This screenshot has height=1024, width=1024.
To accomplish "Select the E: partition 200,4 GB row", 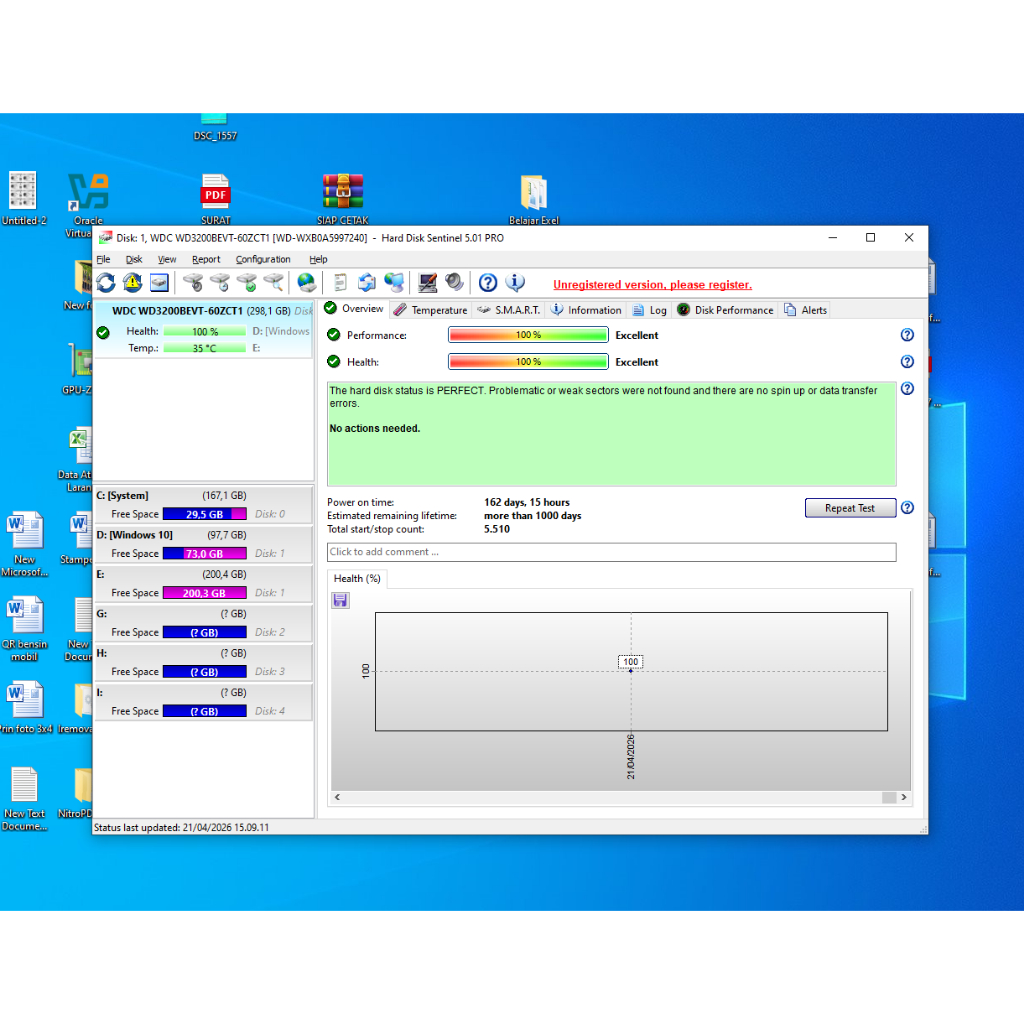I will click(204, 583).
